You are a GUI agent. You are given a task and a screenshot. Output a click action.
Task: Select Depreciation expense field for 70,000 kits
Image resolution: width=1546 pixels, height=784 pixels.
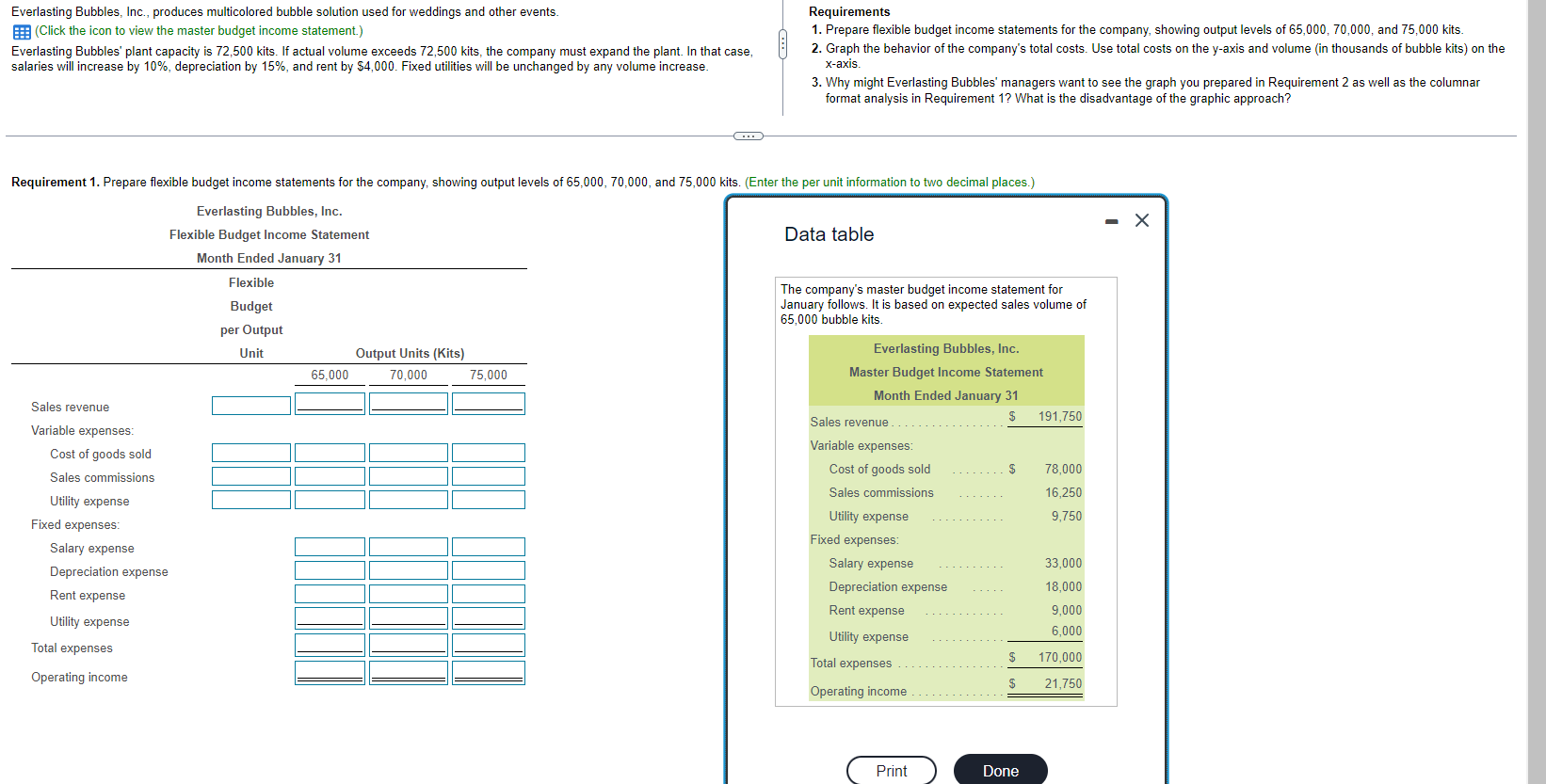click(x=409, y=570)
